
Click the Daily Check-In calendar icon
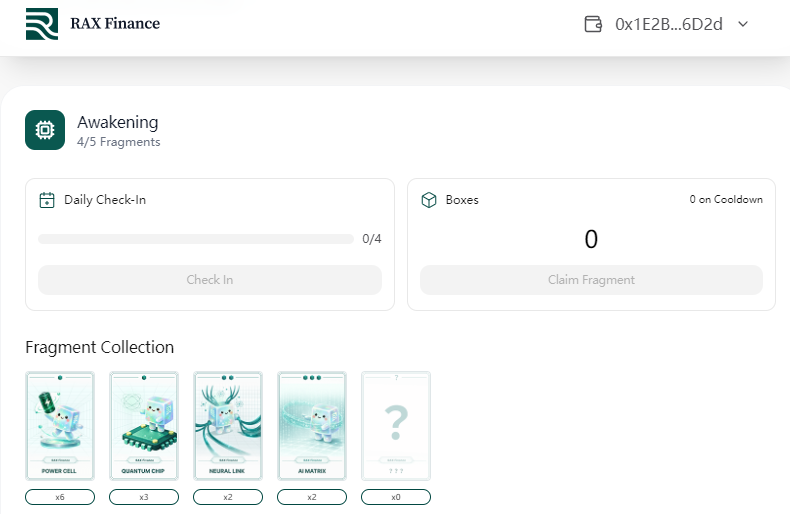[x=47, y=200]
